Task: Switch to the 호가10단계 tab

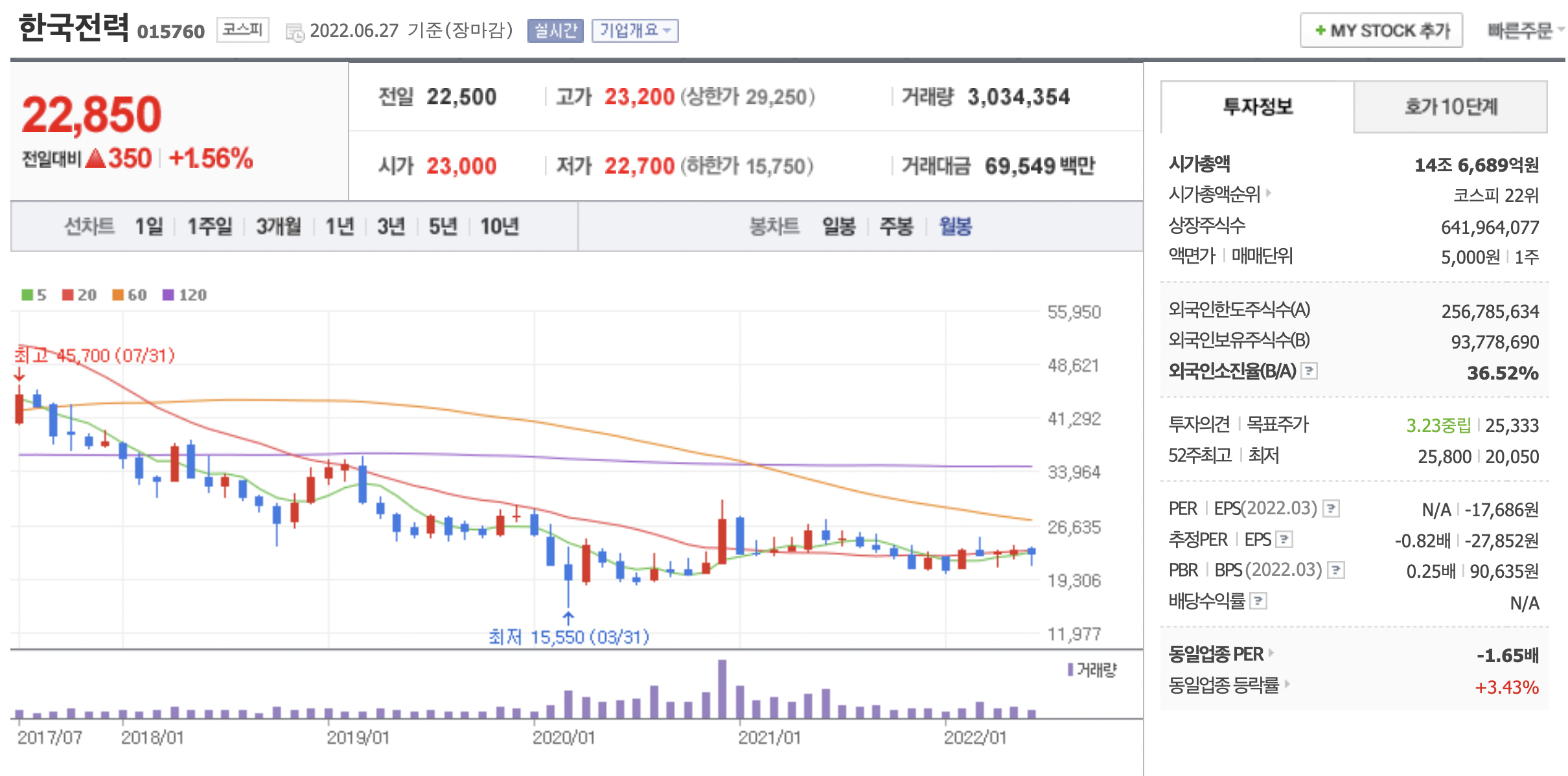Action: [x=1451, y=107]
